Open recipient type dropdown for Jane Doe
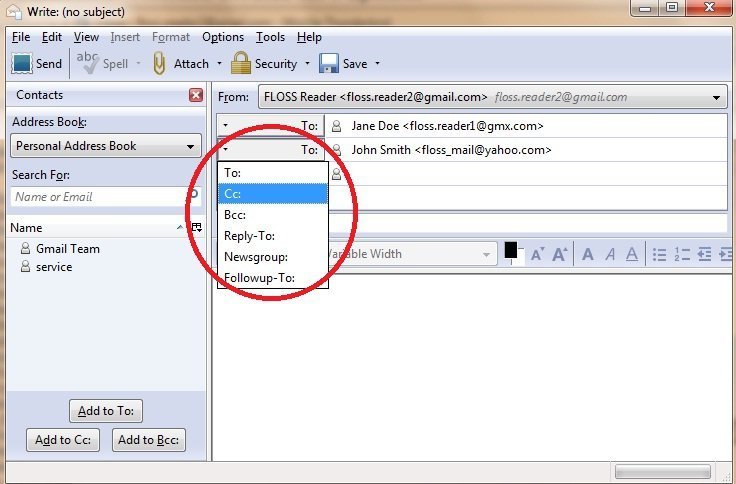Viewport: 736px width, 484px height. click(270, 126)
